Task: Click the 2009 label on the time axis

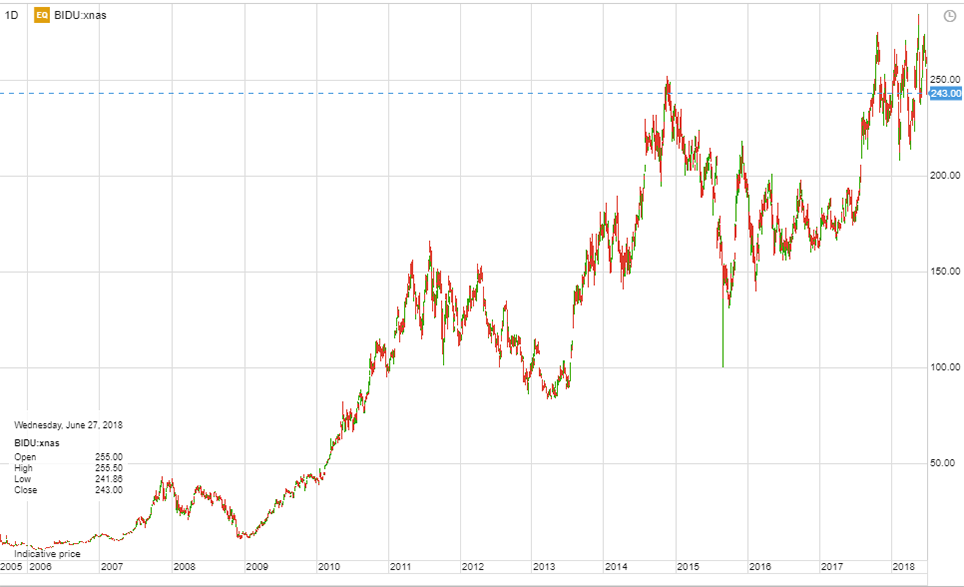Action: [x=257, y=567]
